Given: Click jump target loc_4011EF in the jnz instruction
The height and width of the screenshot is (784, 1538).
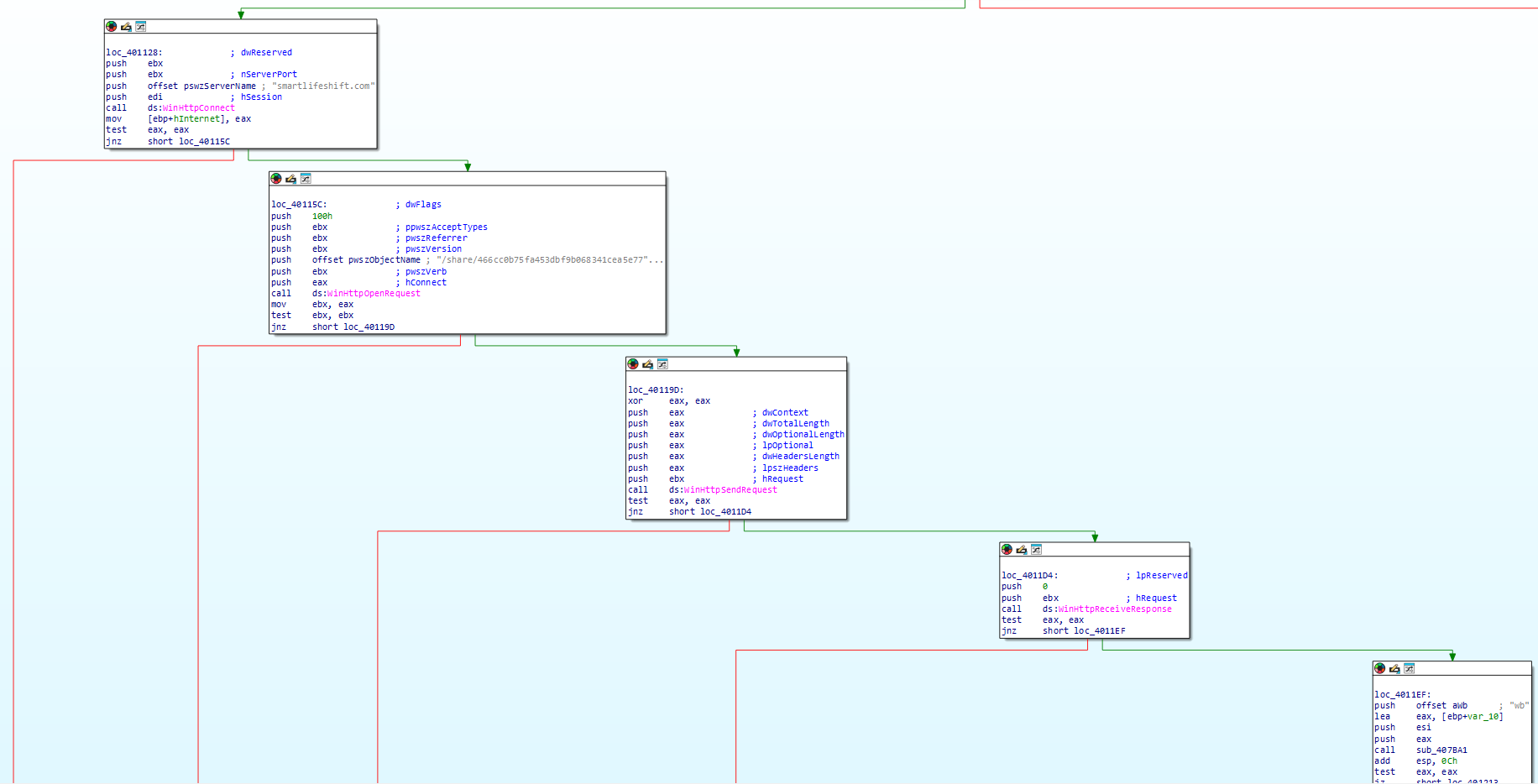Looking at the screenshot, I should pos(1099,631).
